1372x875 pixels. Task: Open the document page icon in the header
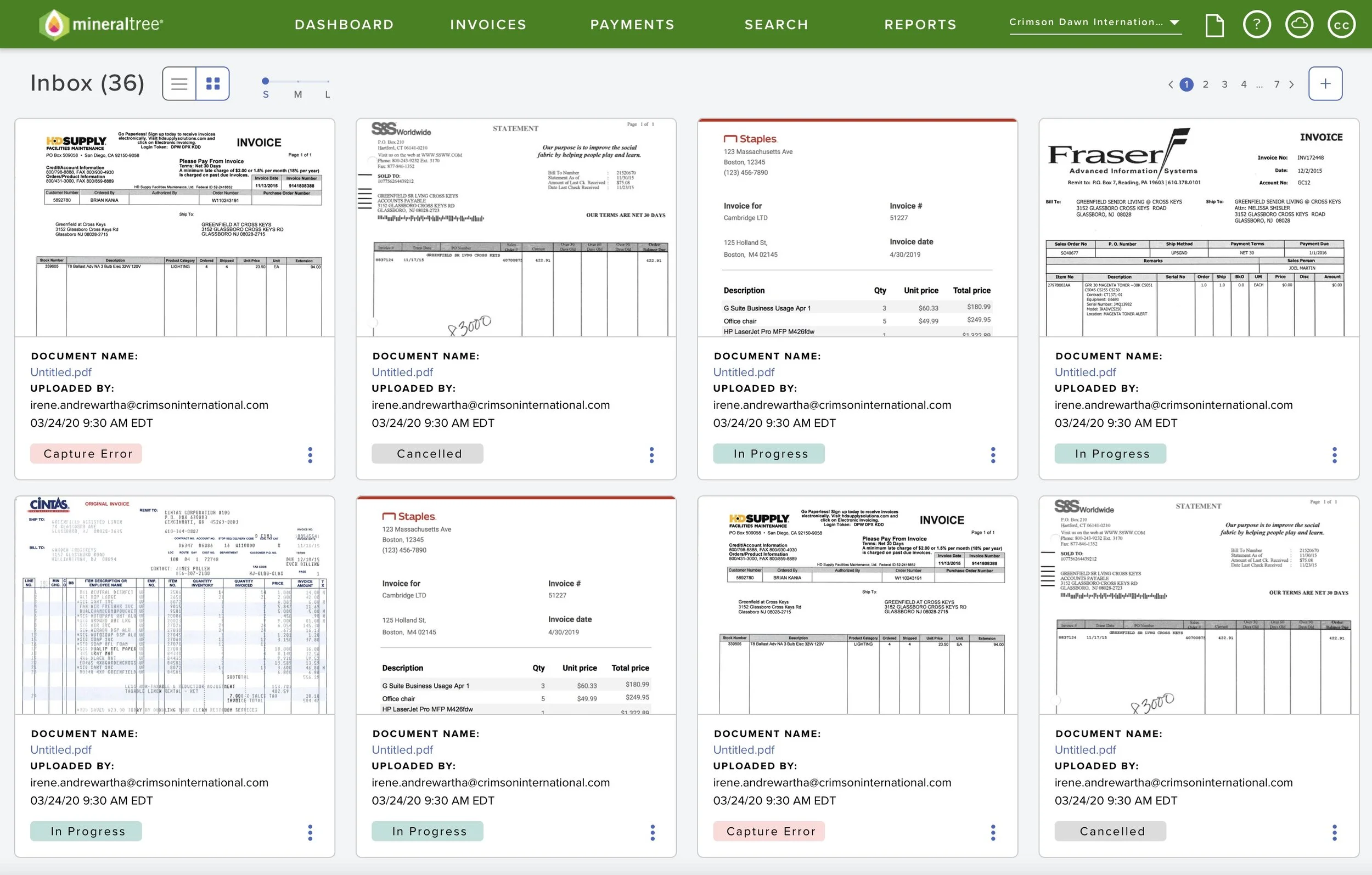coord(1214,25)
